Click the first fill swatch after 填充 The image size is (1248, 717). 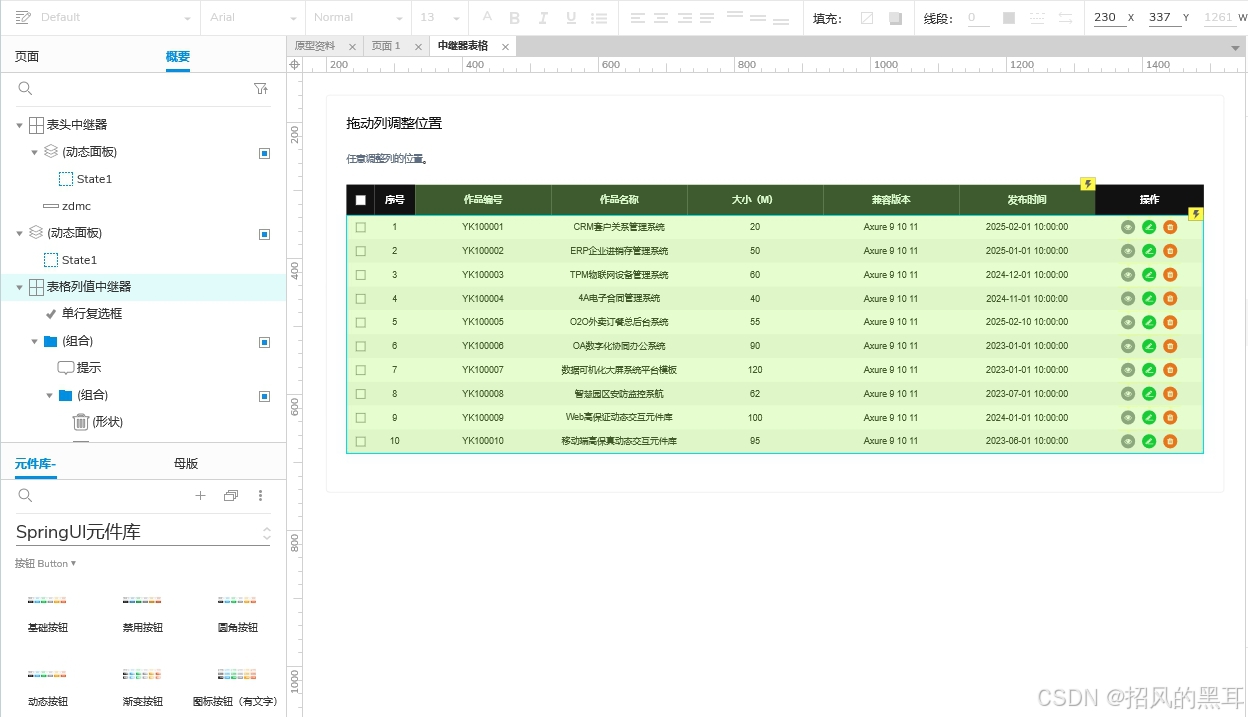[867, 18]
